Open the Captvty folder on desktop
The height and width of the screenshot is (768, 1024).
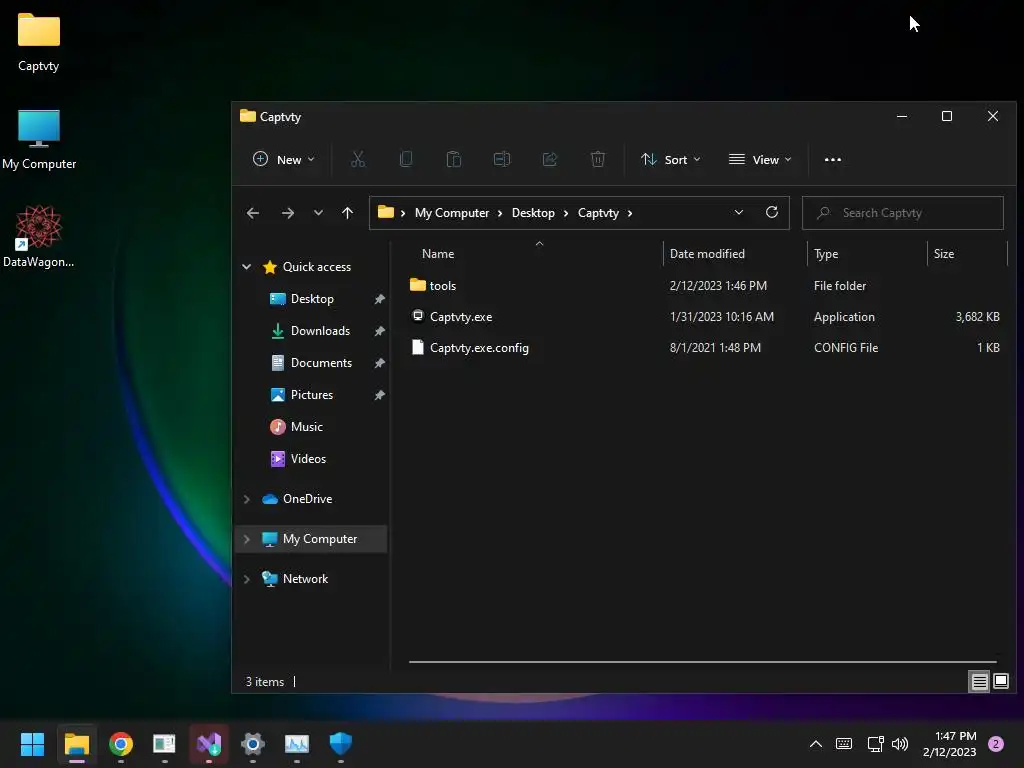pos(39,42)
